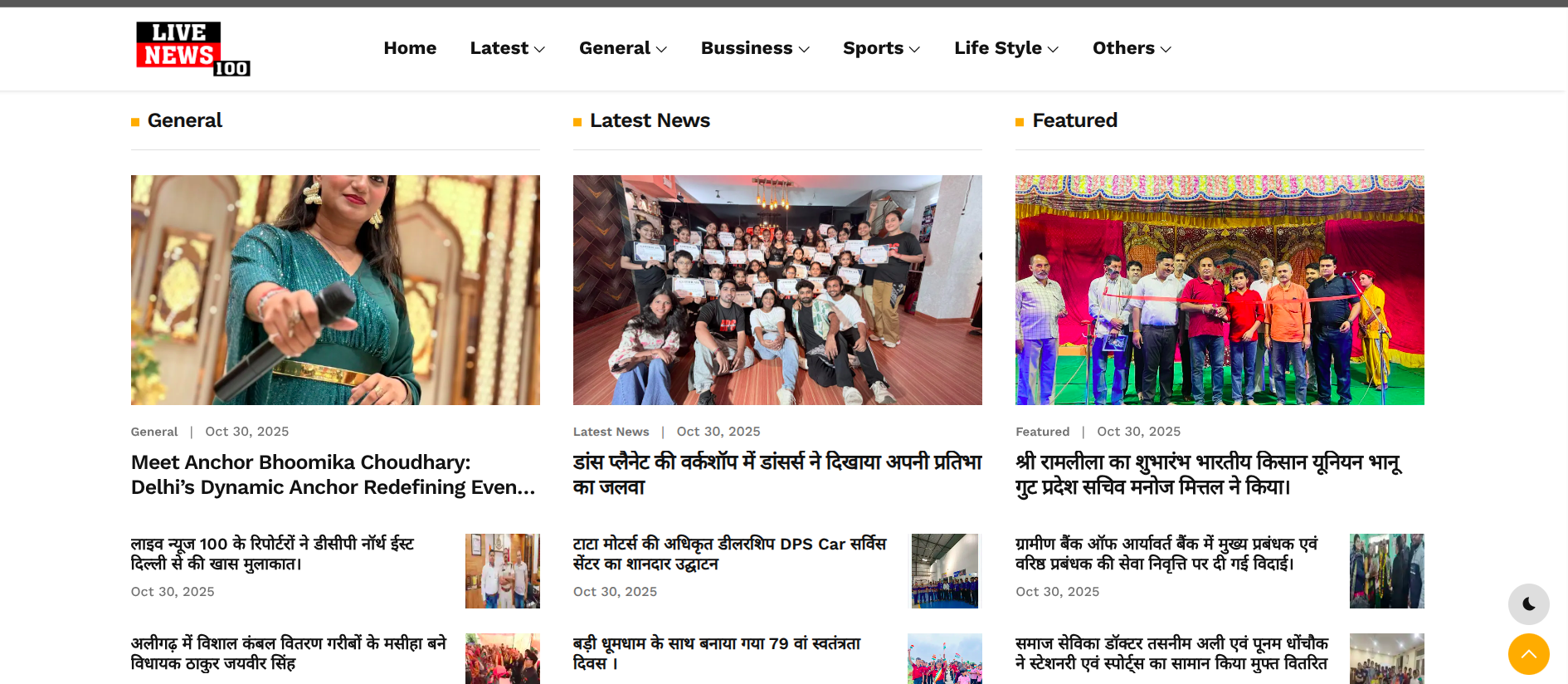Toggle dark mode with moon icon
Image resolution: width=1568 pixels, height=684 pixels.
1528,604
